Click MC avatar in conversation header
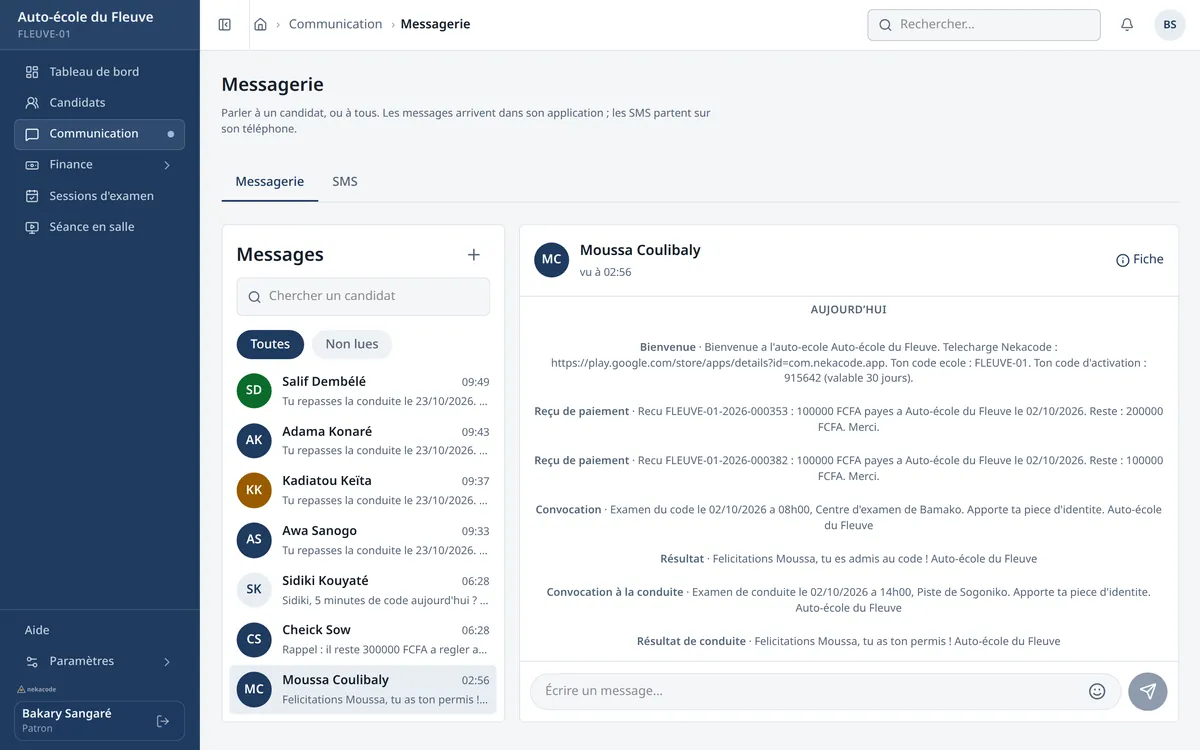This screenshot has height=750, width=1200. pyautogui.click(x=551, y=260)
